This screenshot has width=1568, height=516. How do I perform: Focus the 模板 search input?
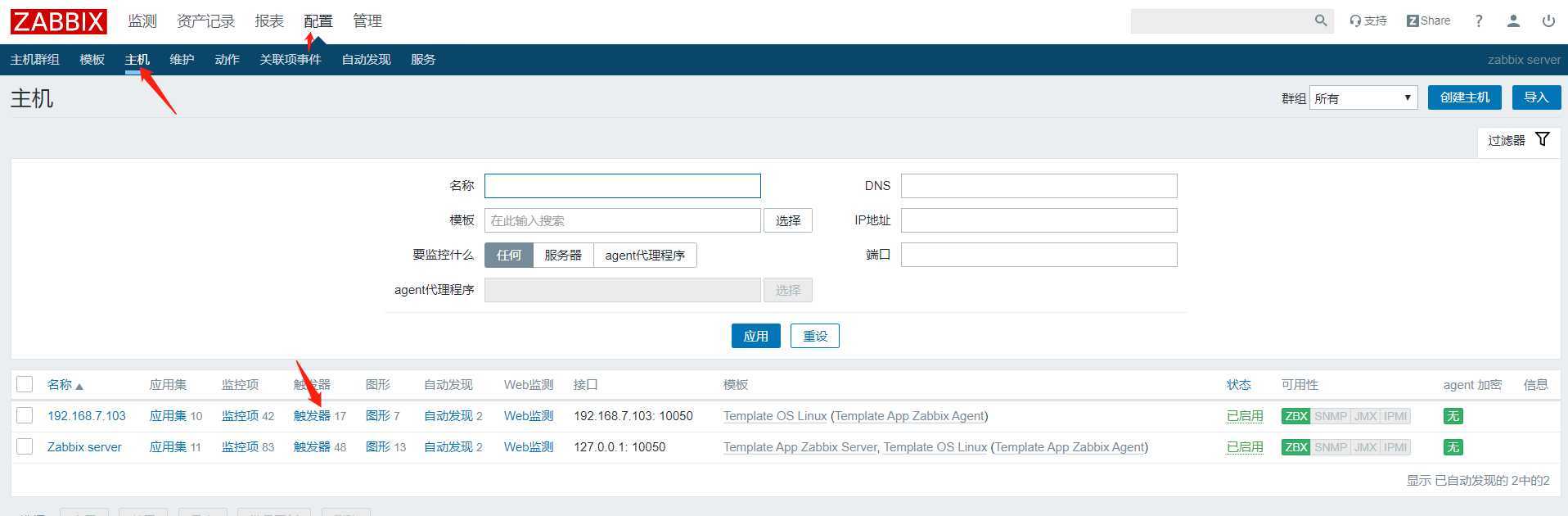[623, 220]
